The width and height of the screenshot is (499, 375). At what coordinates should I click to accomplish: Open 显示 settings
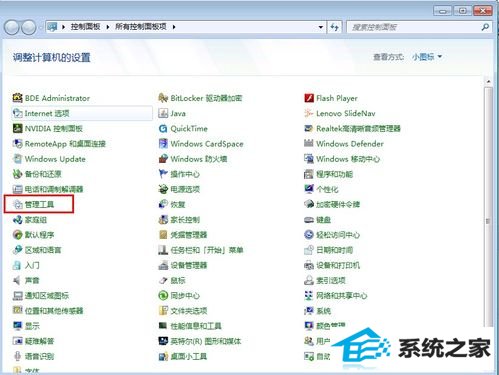tap(26, 326)
